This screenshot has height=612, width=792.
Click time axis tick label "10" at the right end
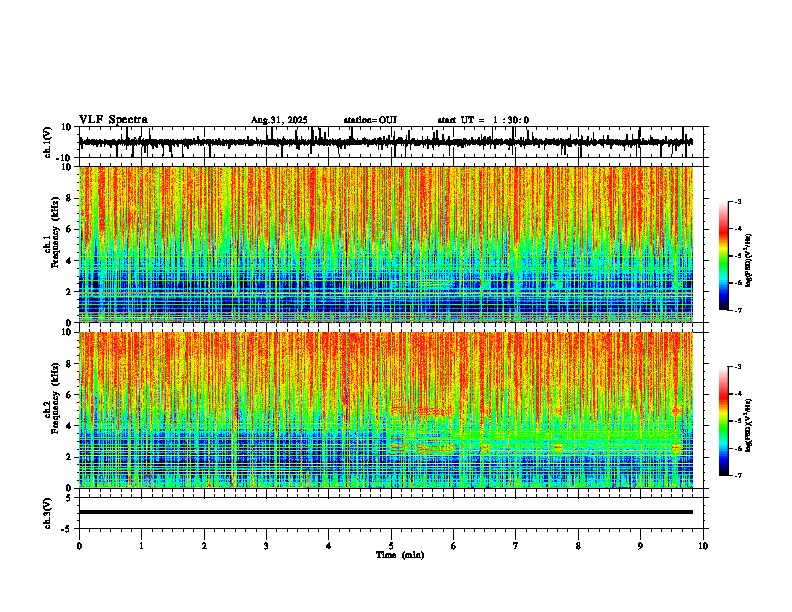click(x=703, y=546)
